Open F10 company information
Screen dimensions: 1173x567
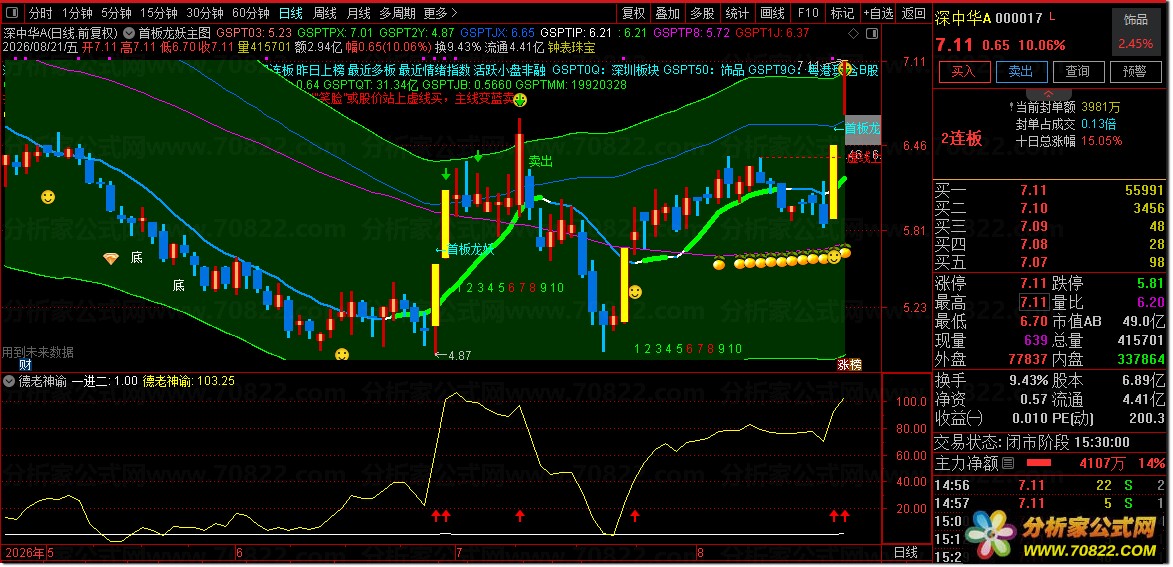[808, 13]
